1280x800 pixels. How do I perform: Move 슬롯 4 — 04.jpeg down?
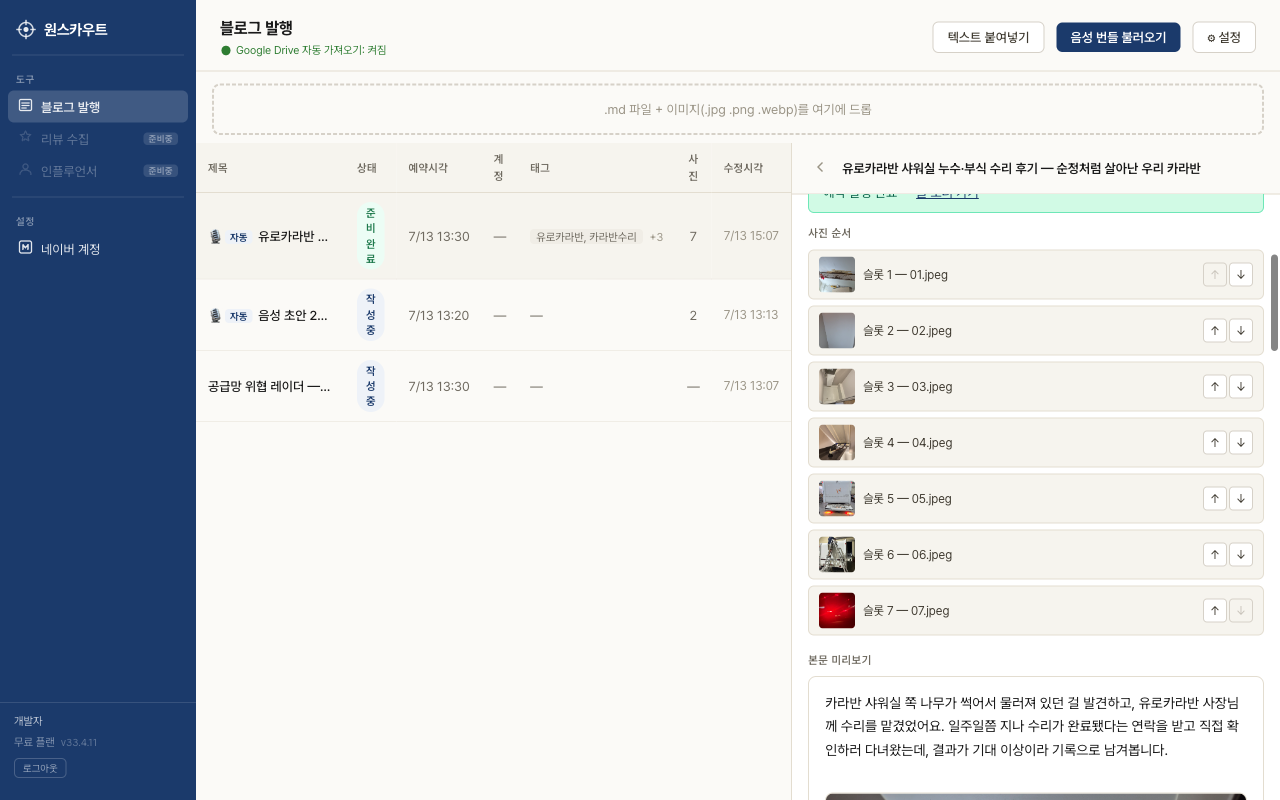pyautogui.click(x=1241, y=442)
